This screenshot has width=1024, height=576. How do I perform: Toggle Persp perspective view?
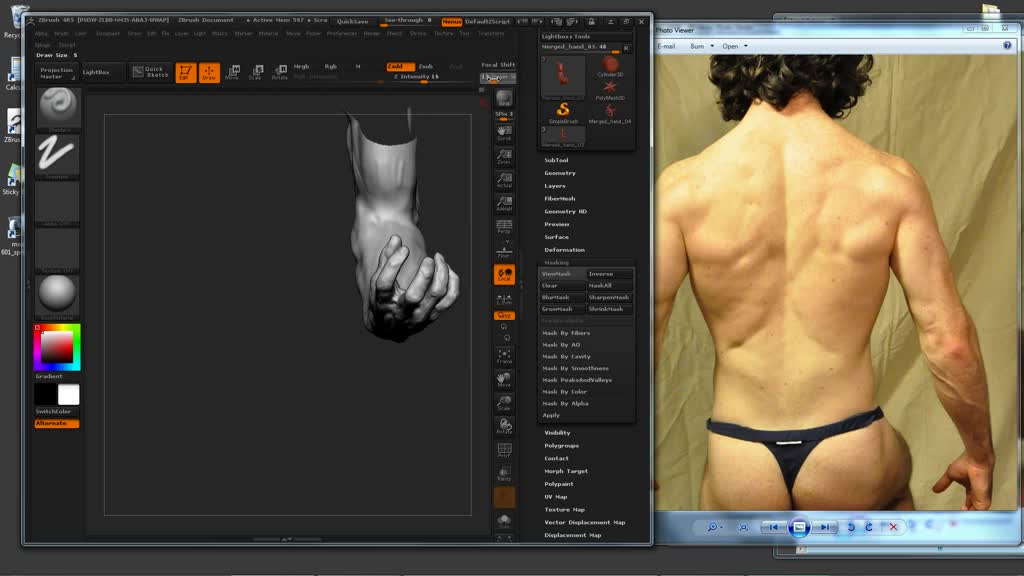pos(504,227)
